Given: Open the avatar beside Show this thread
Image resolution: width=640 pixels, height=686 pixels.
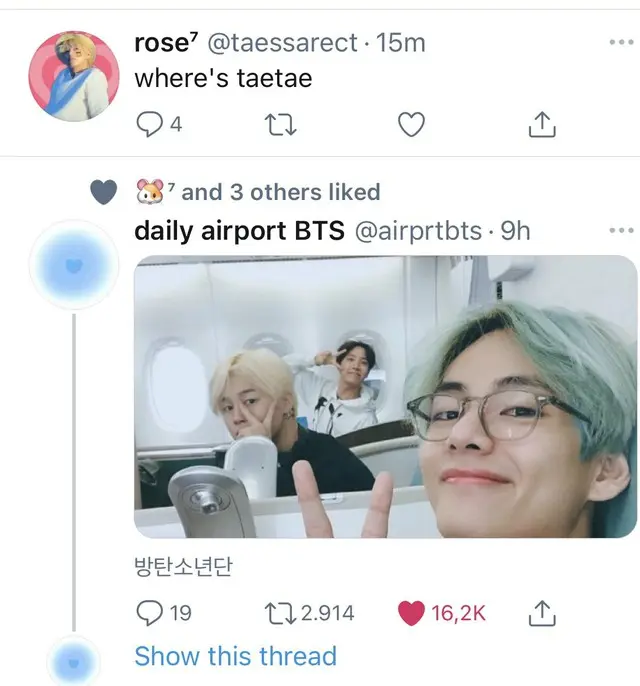Looking at the screenshot, I should click(x=74, y=662).
